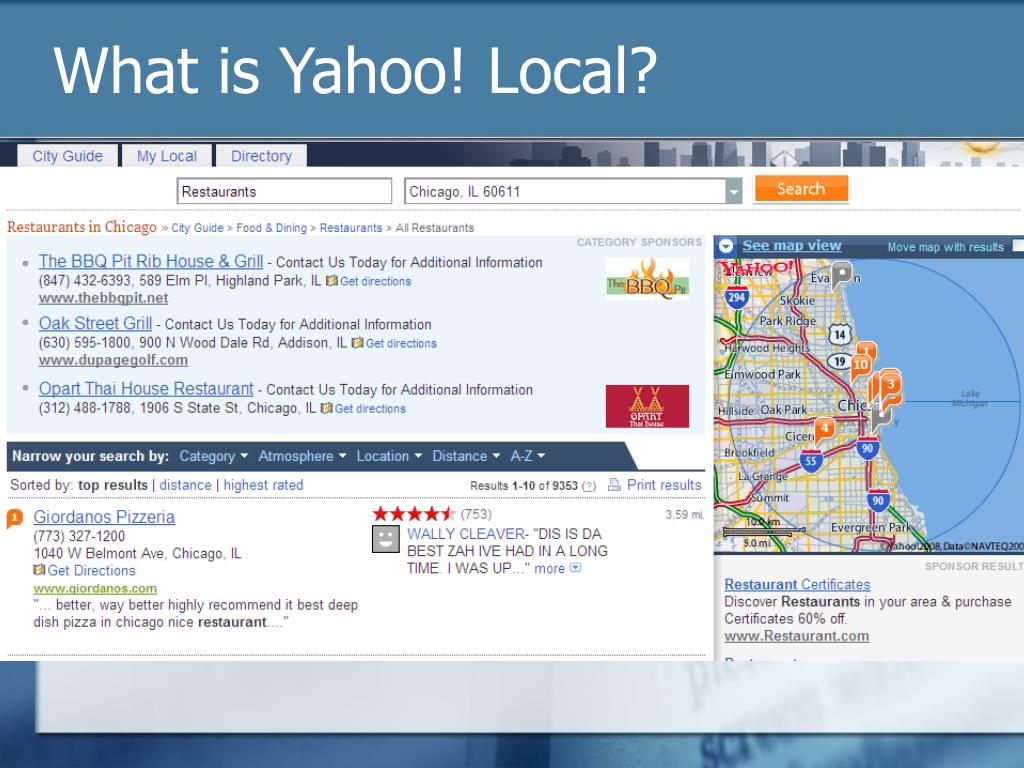Expand the location field dropdown arrow
Screen dimensions: 1024x768
734,191
